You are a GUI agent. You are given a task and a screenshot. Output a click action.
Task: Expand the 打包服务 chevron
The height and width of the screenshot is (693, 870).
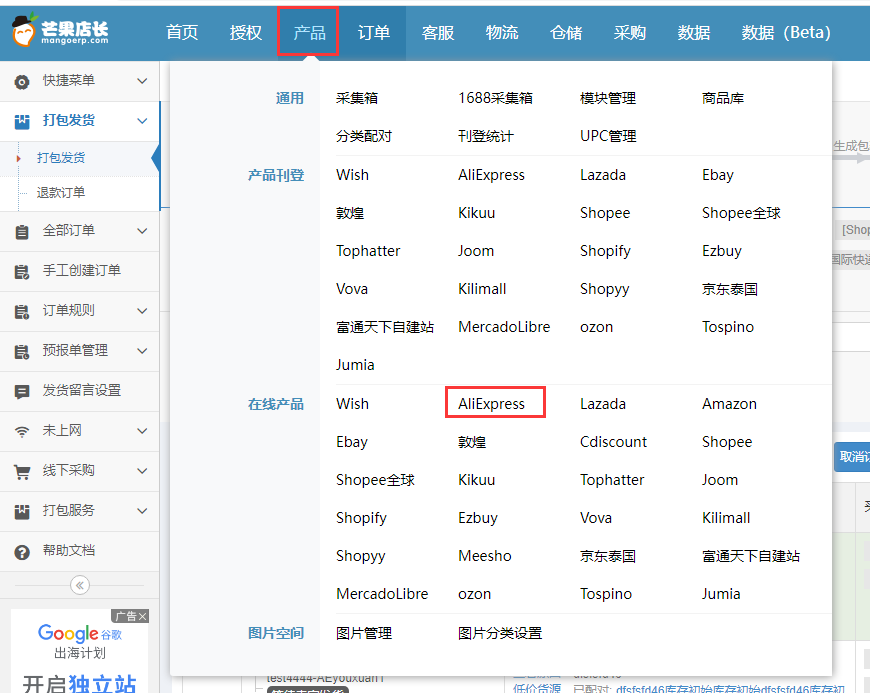(x=142, y=510)
